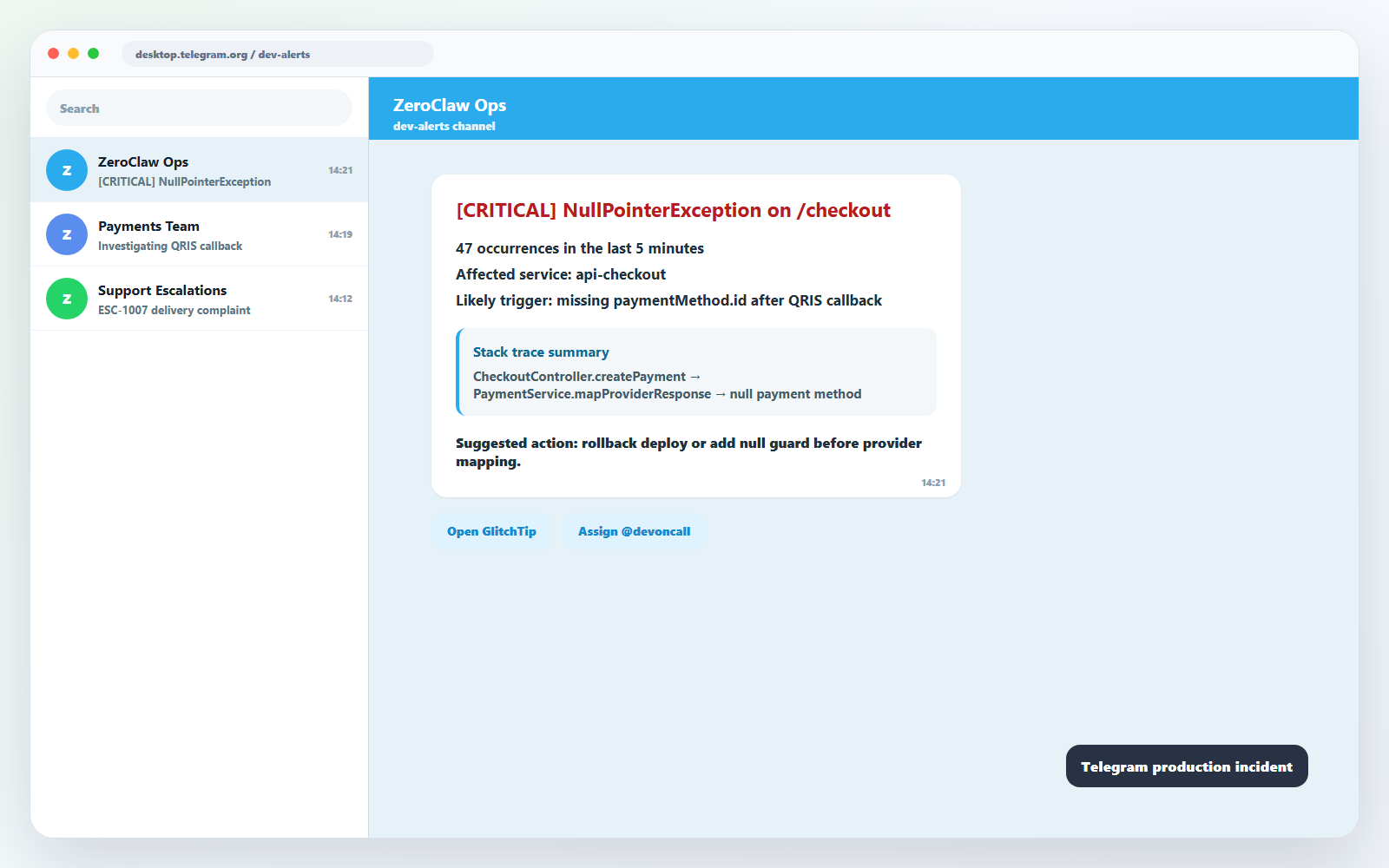The height and width of the screenshot is (868, 1389).
Task: Click the 14:12 time on Support Escalations
Action: [340, 299]
